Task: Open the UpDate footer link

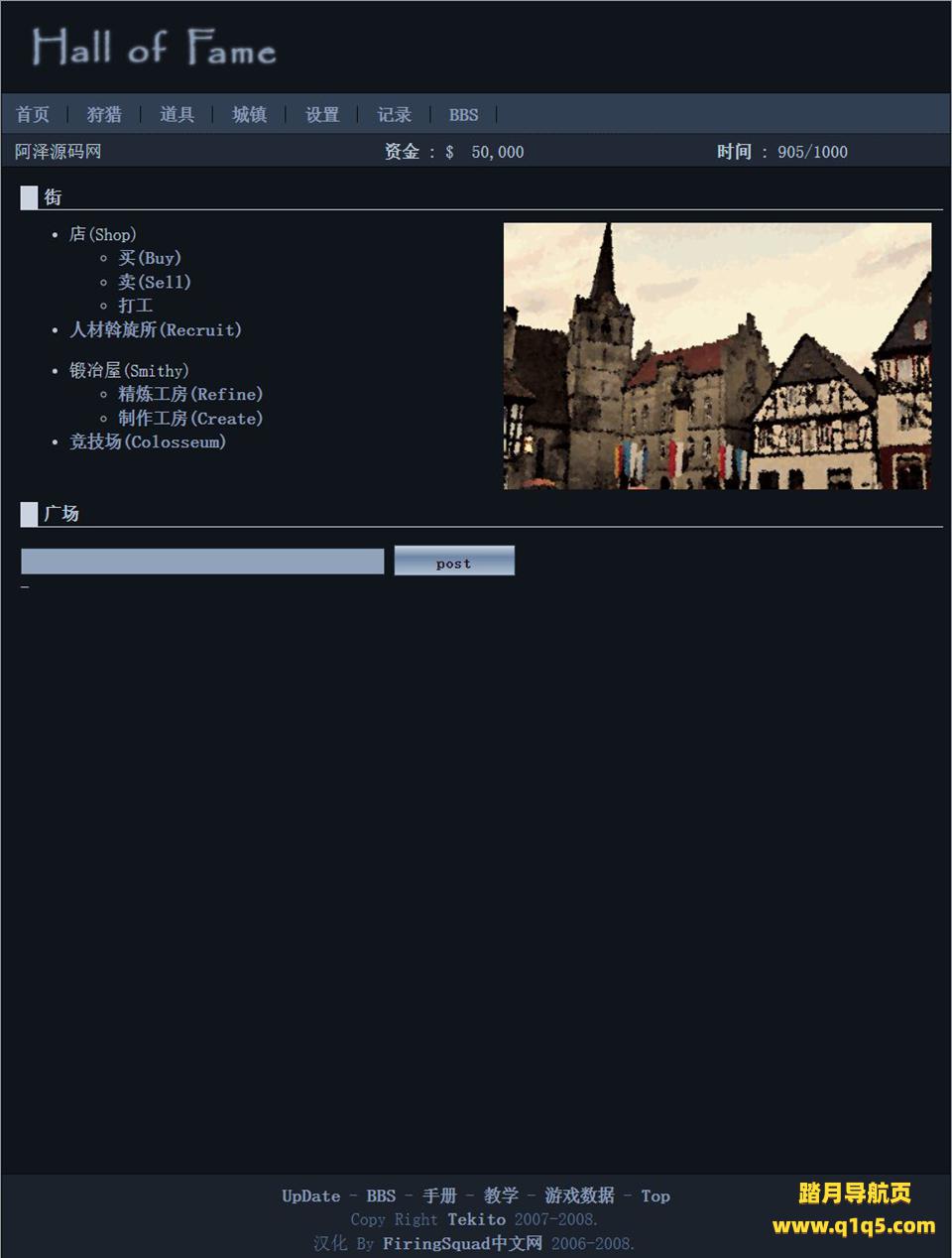Action: (310, 1195)
